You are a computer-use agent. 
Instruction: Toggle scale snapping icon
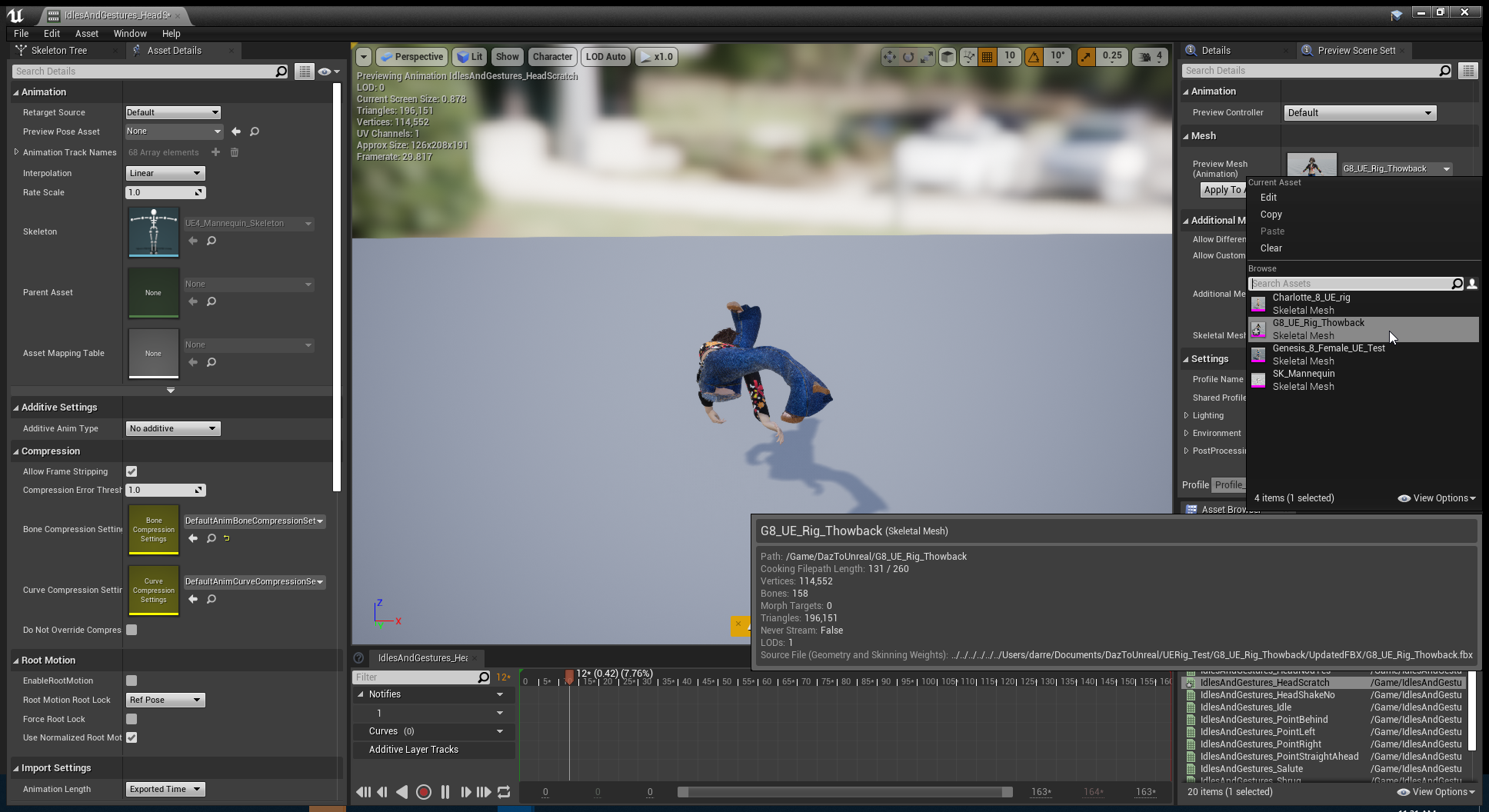tap(1086, 57)
